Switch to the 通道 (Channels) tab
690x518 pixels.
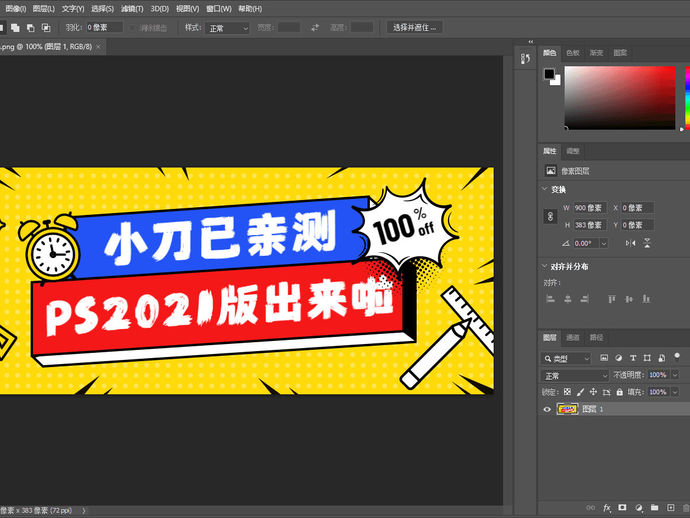point(573,338)
